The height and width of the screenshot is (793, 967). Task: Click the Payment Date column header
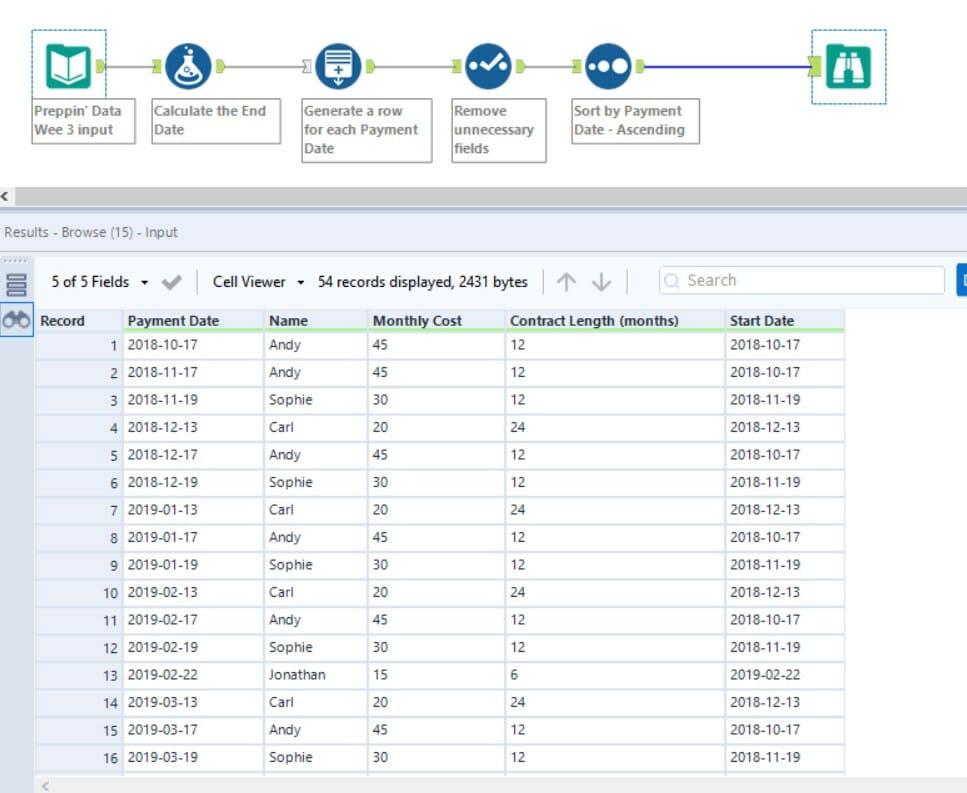172,321
